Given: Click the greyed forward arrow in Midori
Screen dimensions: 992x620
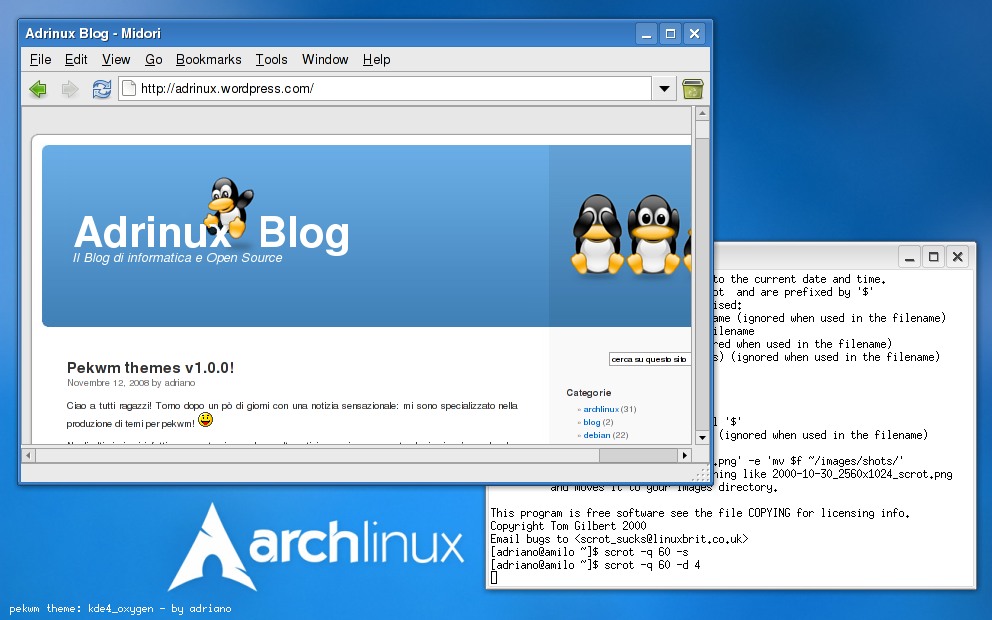Looking at the screenshot, I should (x=70, y=89).
